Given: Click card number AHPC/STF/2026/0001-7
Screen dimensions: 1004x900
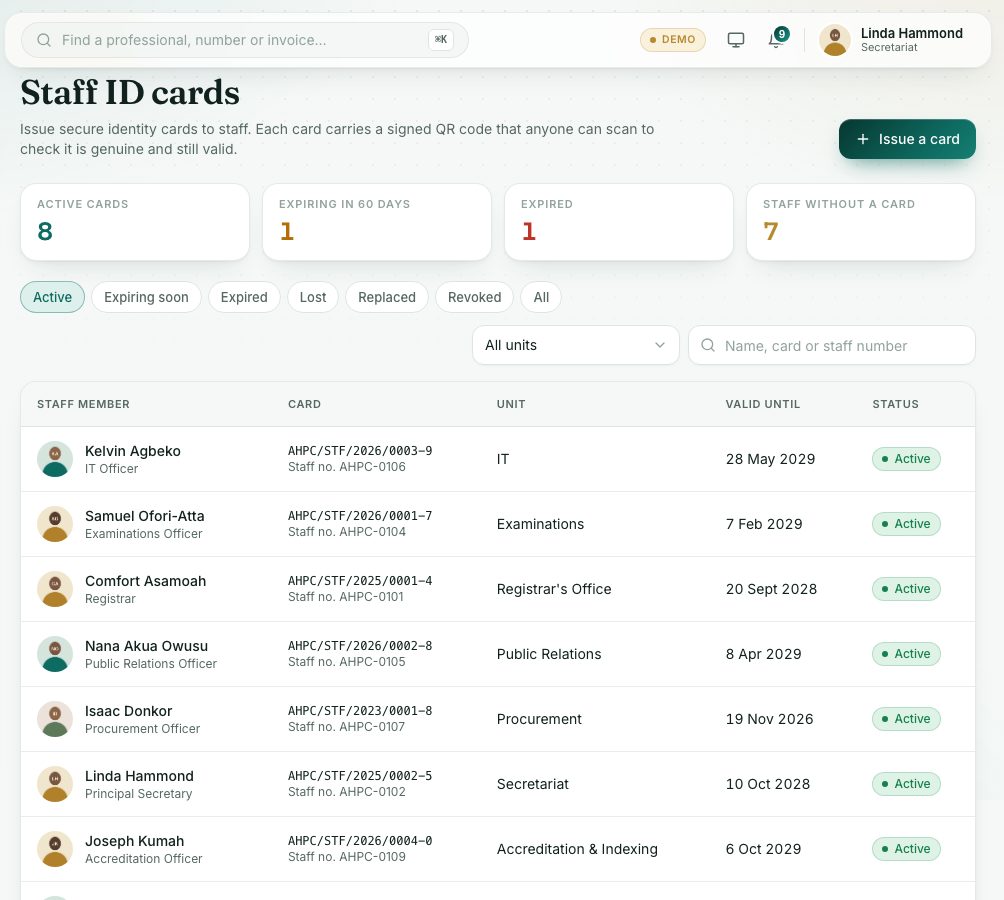Looking at the screenshot, I should [x=360, y=515].
